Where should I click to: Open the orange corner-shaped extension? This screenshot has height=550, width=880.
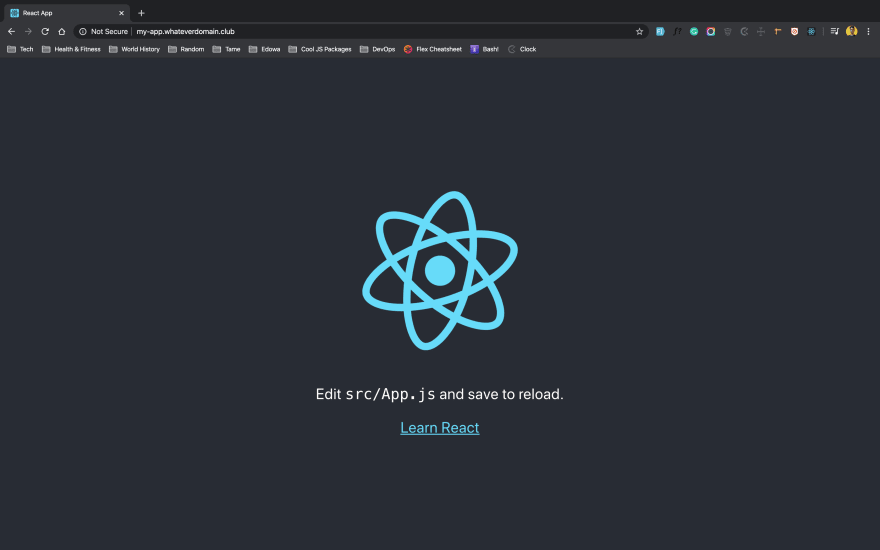(778, 31)
